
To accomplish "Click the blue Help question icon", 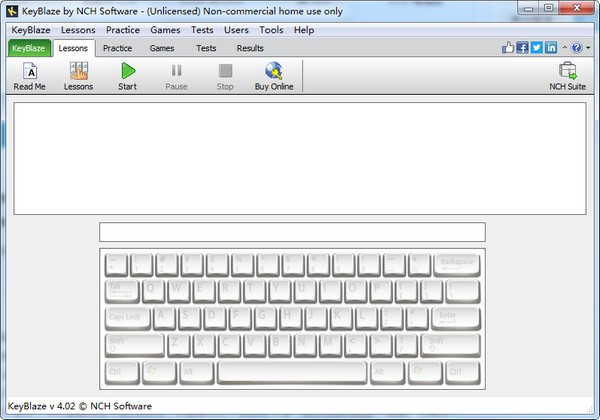I will point(575,48).
